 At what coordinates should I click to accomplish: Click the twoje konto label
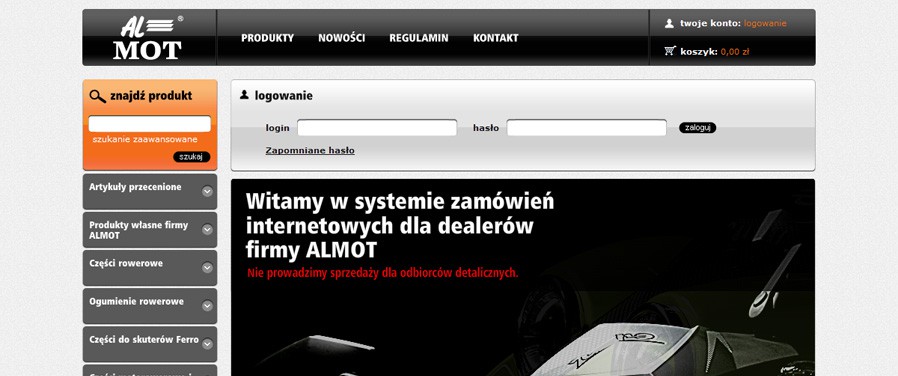click(x=711, y=23)
